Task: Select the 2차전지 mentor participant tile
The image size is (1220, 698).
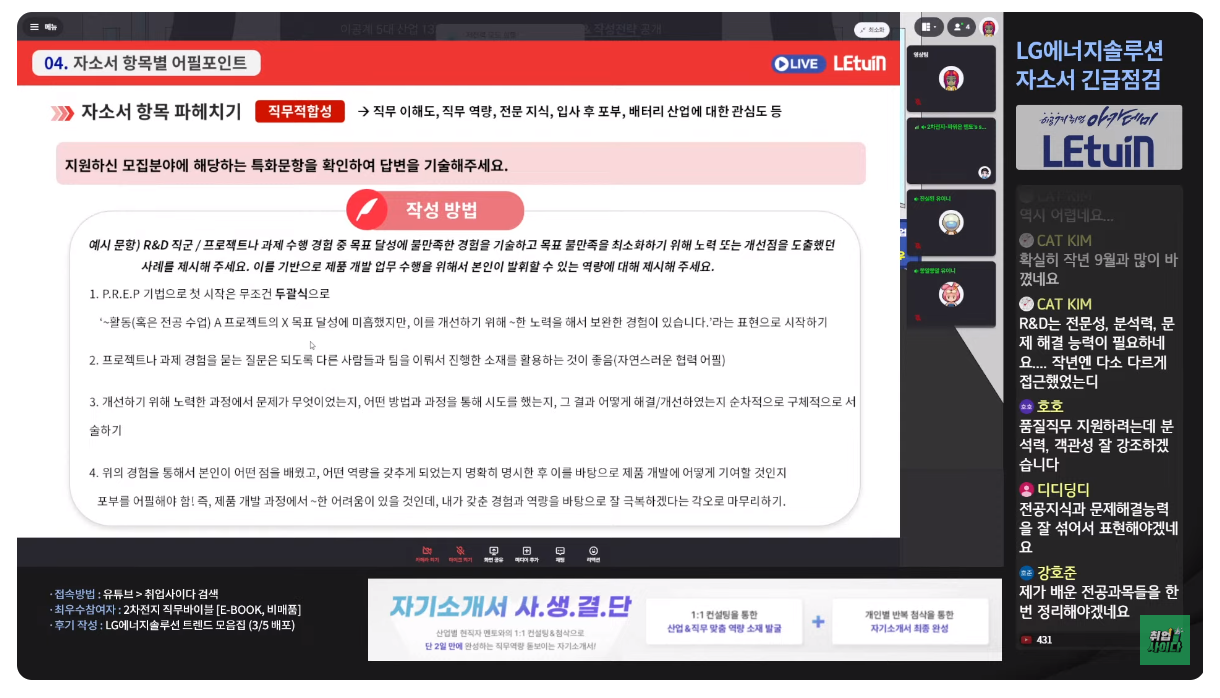Action: pos(951,151)
